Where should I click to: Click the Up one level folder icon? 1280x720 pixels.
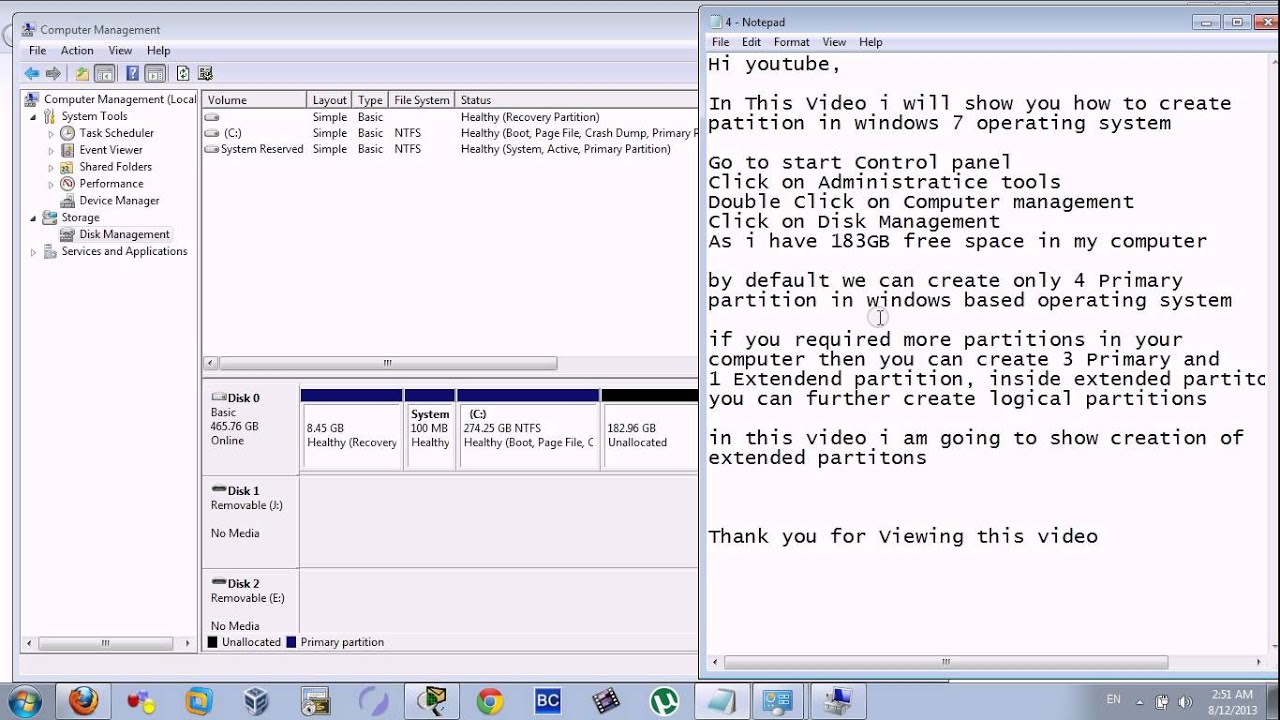82,73
